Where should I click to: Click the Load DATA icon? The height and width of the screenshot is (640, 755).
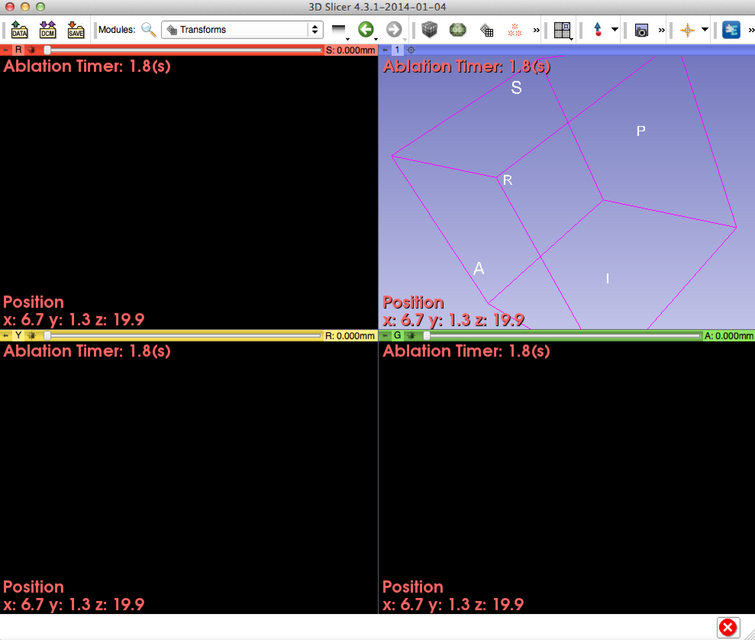coord(19,30)
